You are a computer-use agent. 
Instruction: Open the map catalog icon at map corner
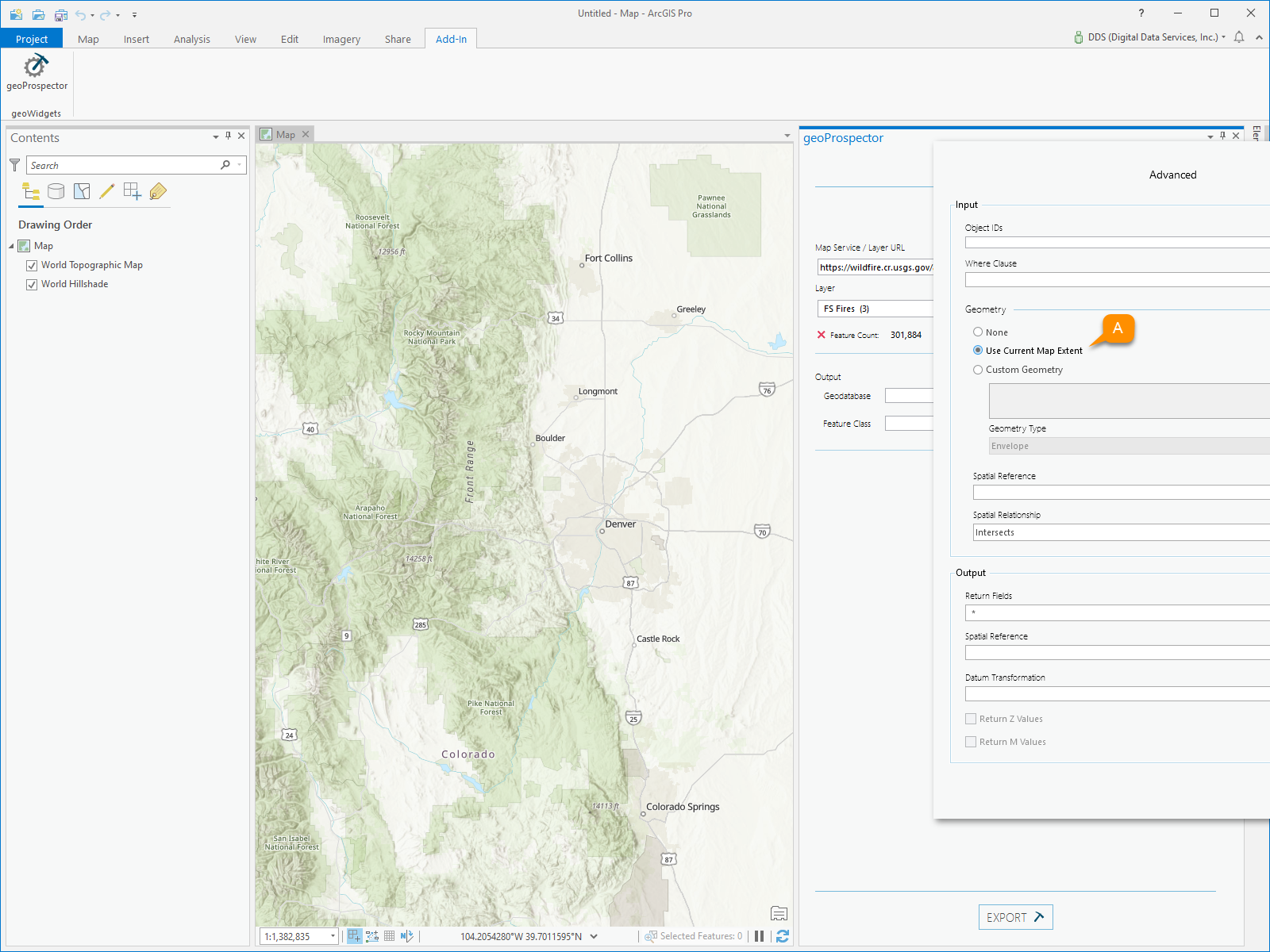pos(779,913)
